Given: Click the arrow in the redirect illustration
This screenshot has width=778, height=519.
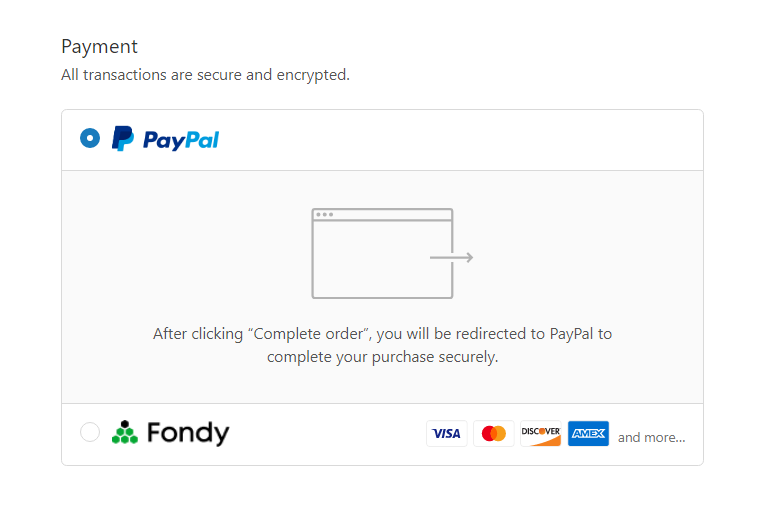Looking at the screenshot, I should tap(452, 258).
